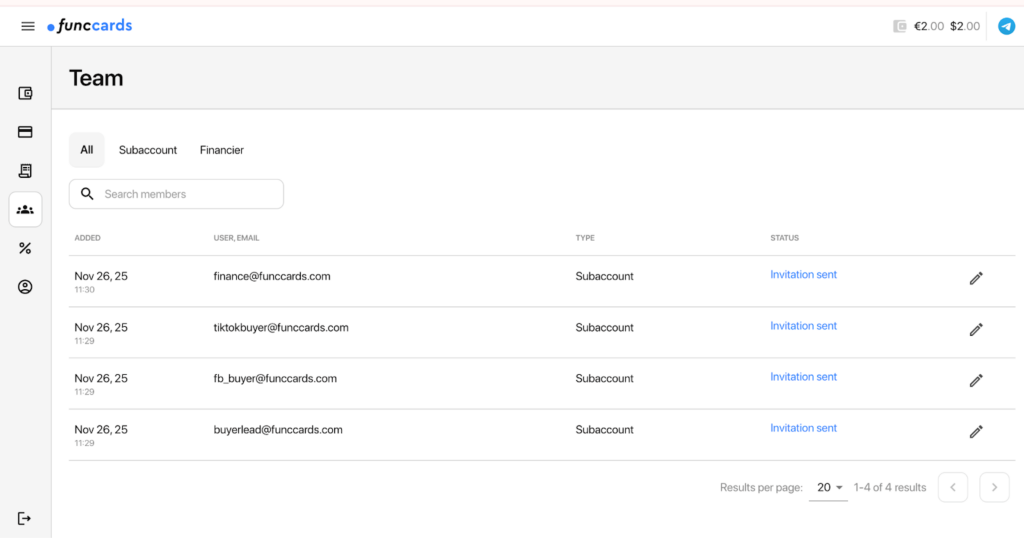Go to the next results page
The image size is (1024, 538).
click(x=995, y=488)
